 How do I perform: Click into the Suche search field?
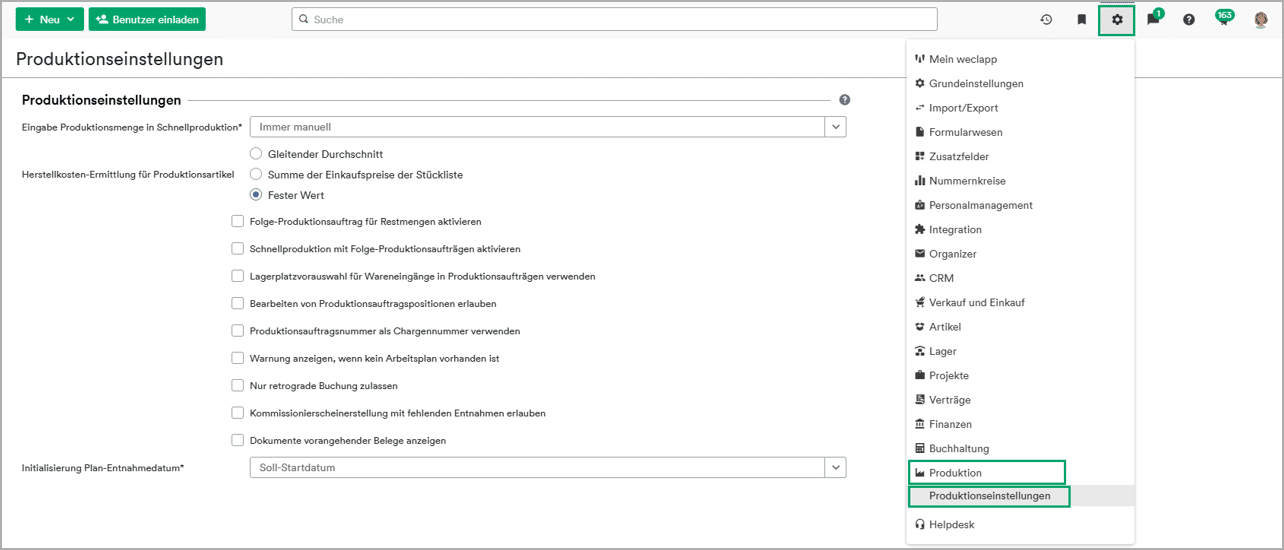coord(615,20)
